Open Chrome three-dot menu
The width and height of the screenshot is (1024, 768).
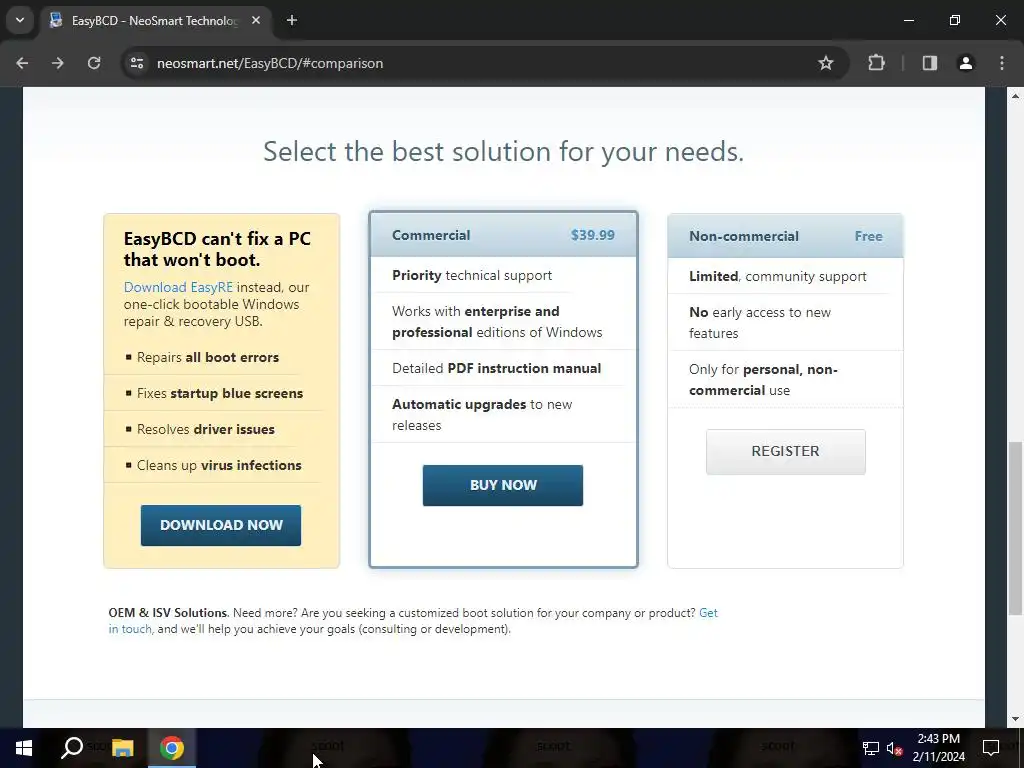1002,63
